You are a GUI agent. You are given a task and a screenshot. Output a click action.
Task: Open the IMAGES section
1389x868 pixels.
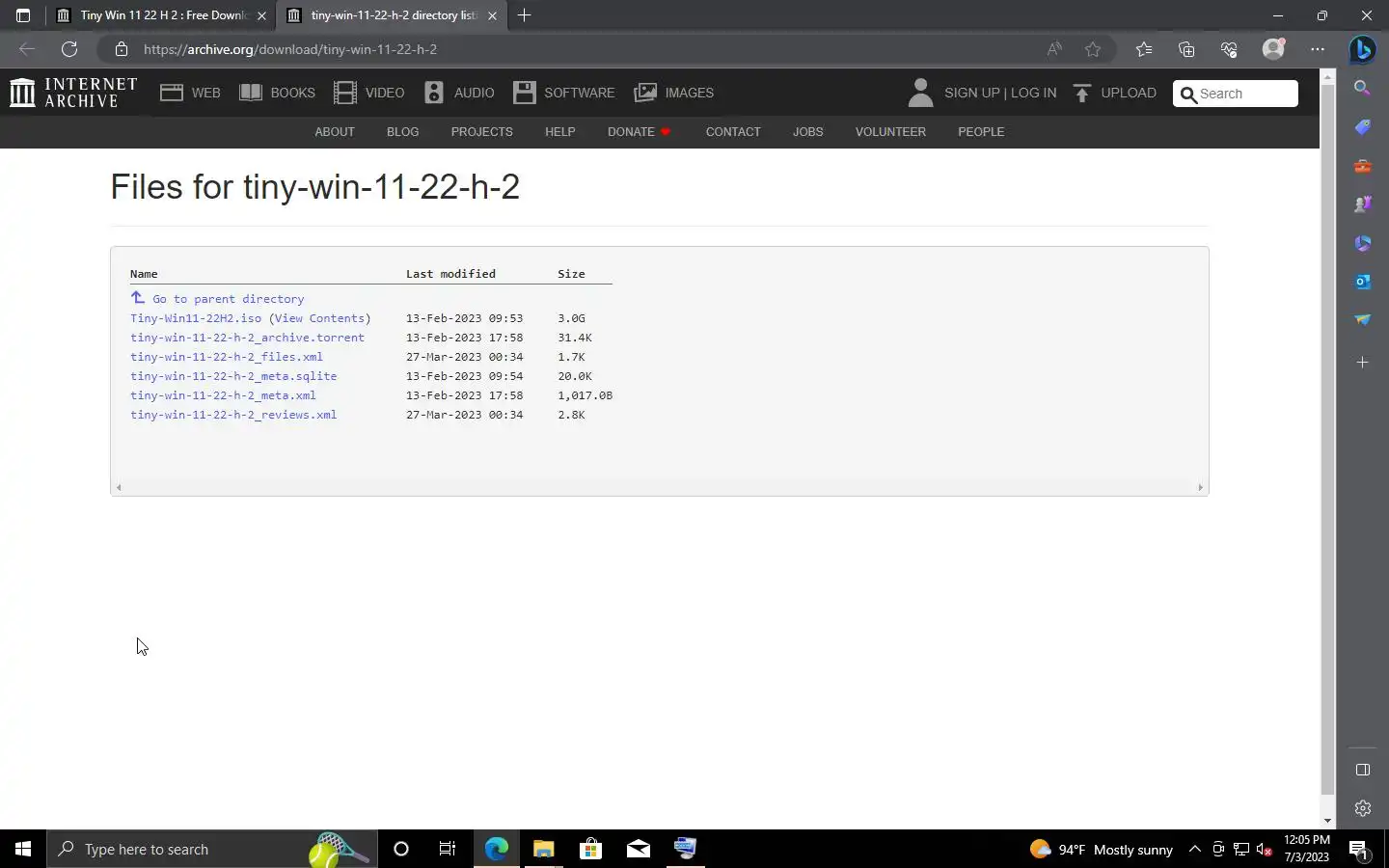[x=674, y=93]
